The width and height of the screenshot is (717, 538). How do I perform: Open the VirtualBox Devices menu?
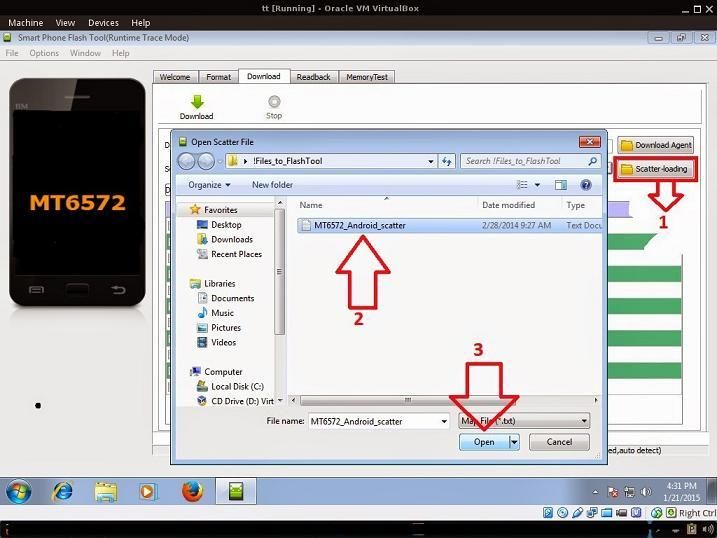pos(103,22)
